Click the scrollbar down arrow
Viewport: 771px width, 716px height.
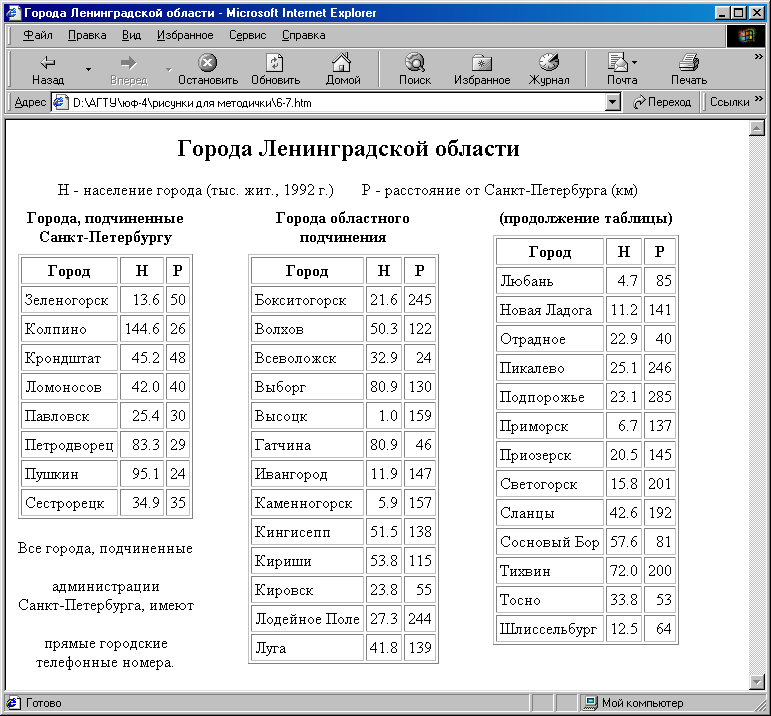click(x=756, y=682)
